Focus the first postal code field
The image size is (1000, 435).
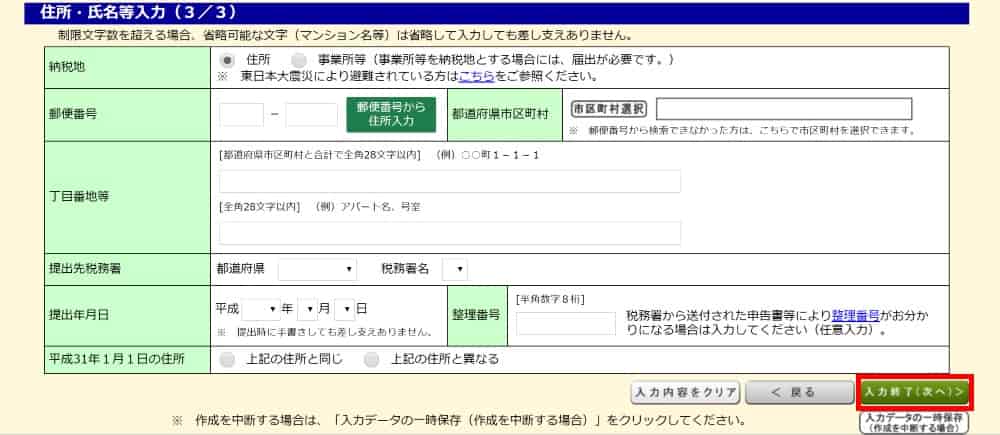click(241, 115)
